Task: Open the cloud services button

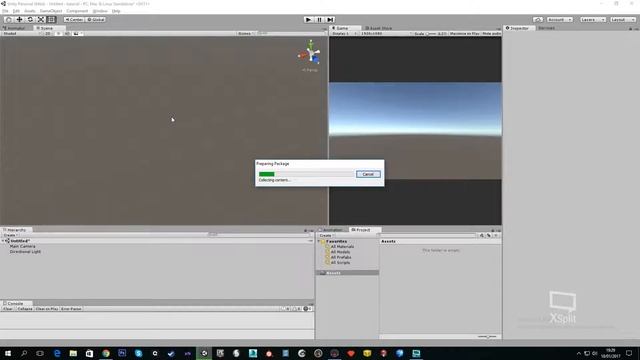Action: click(x=538, y=20)
